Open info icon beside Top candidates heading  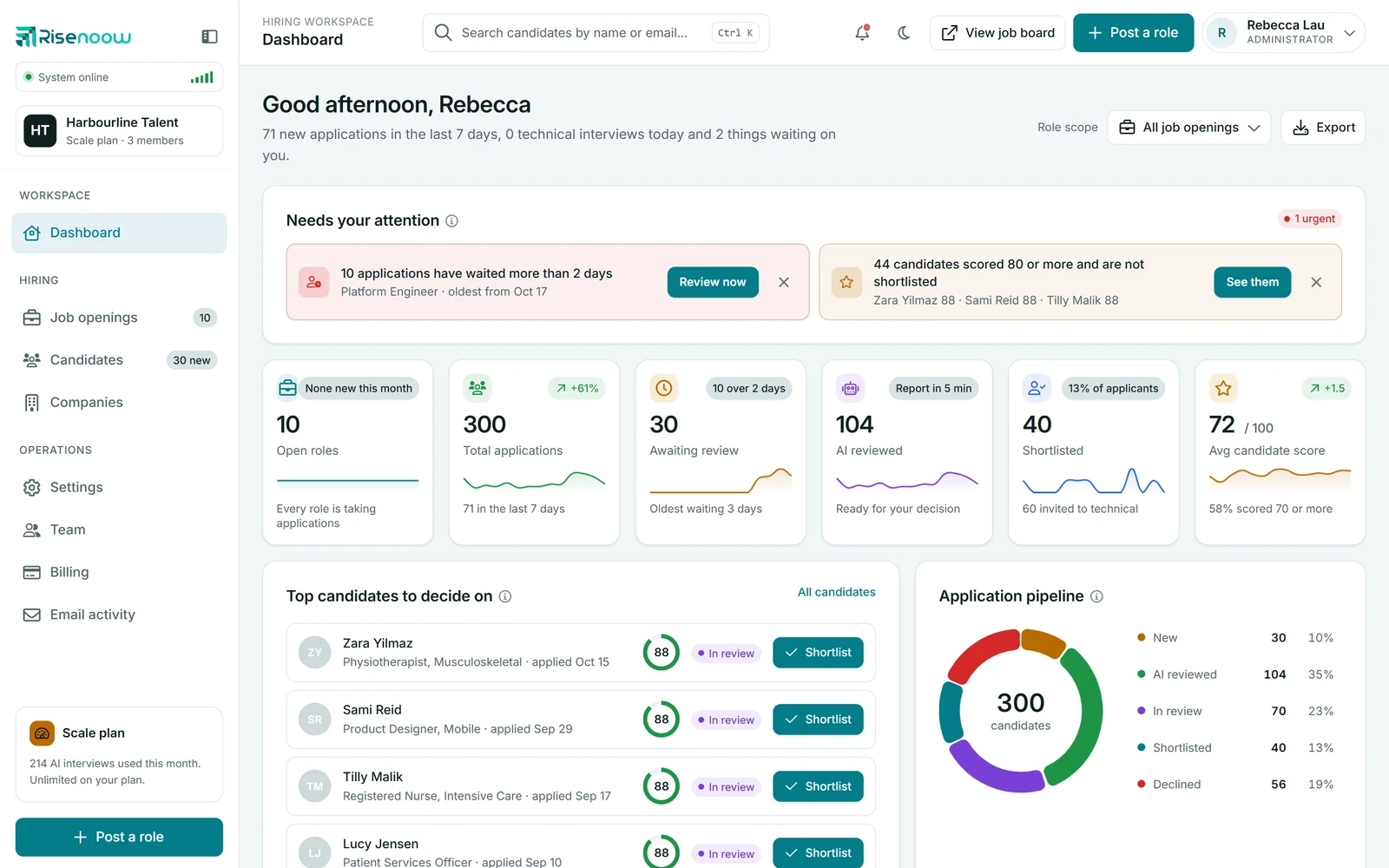tap(505, 596)
